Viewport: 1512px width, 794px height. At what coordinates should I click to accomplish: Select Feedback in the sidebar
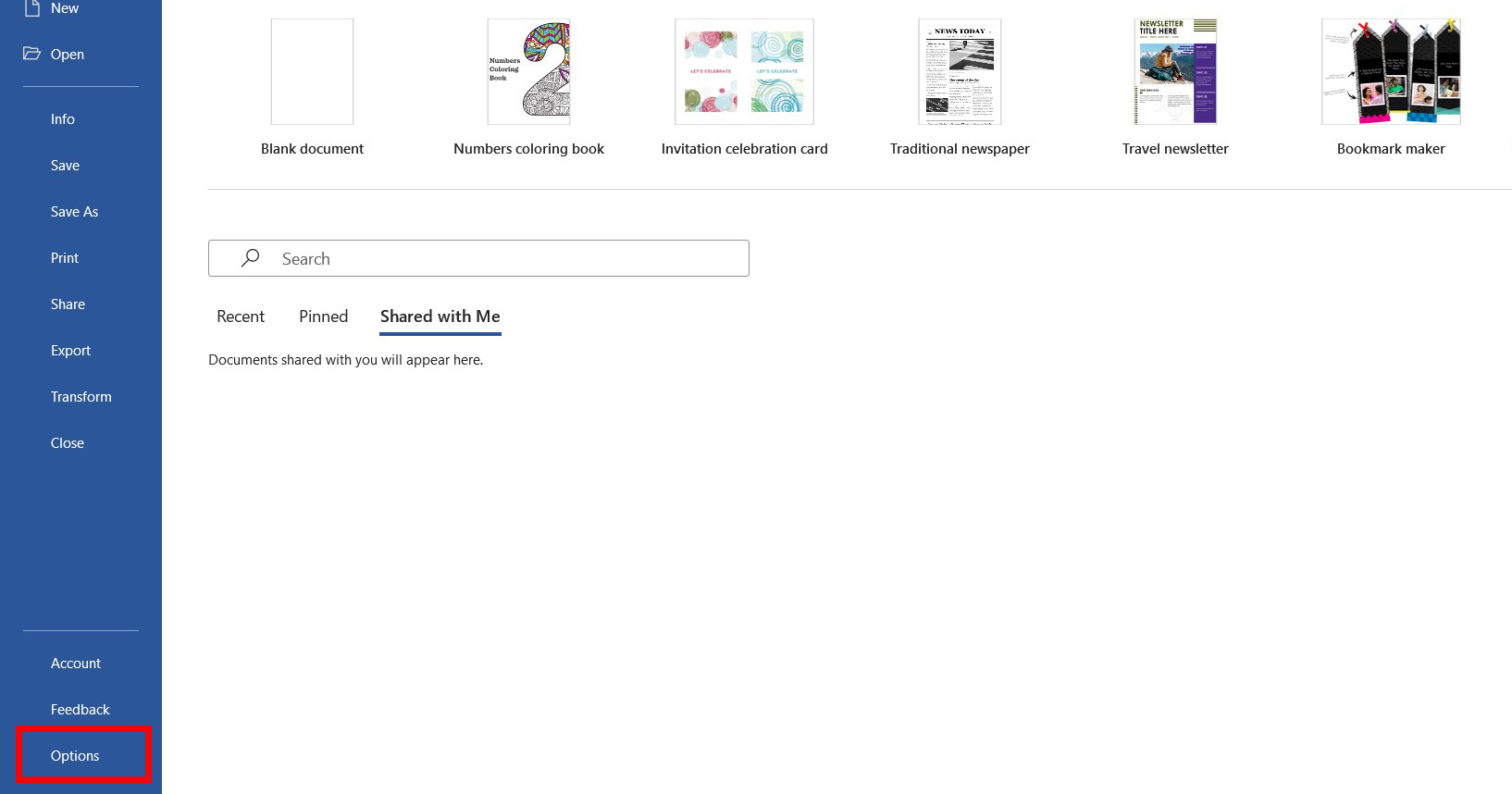(81, 710)
